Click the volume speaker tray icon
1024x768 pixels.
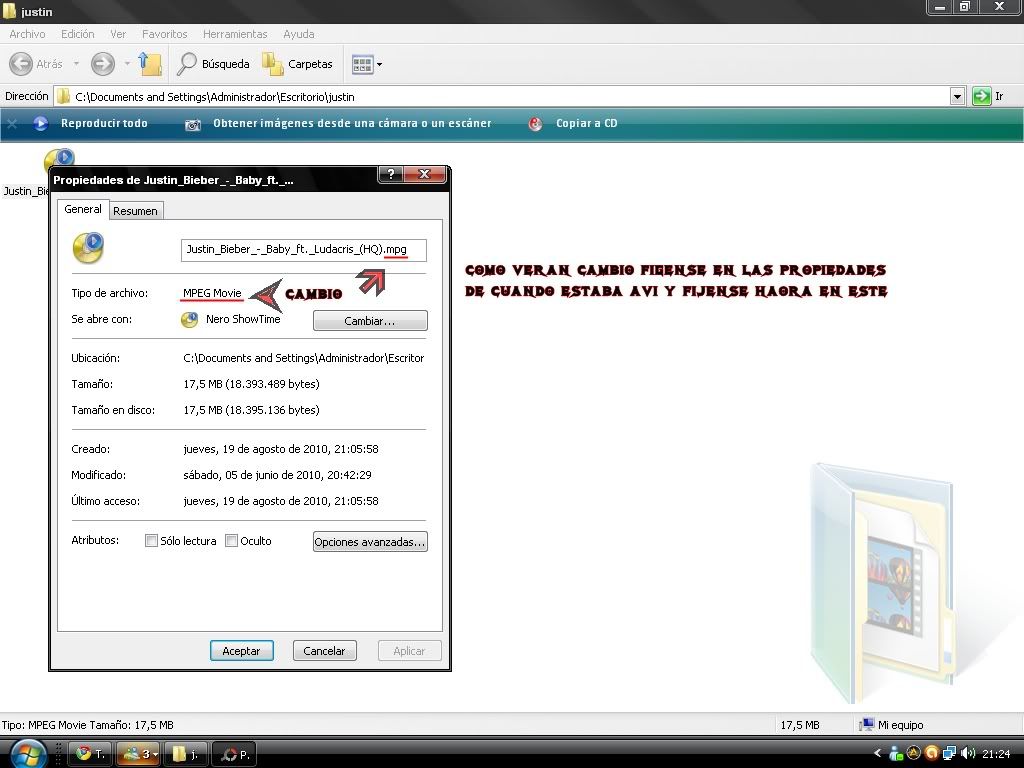coord(968,754)
